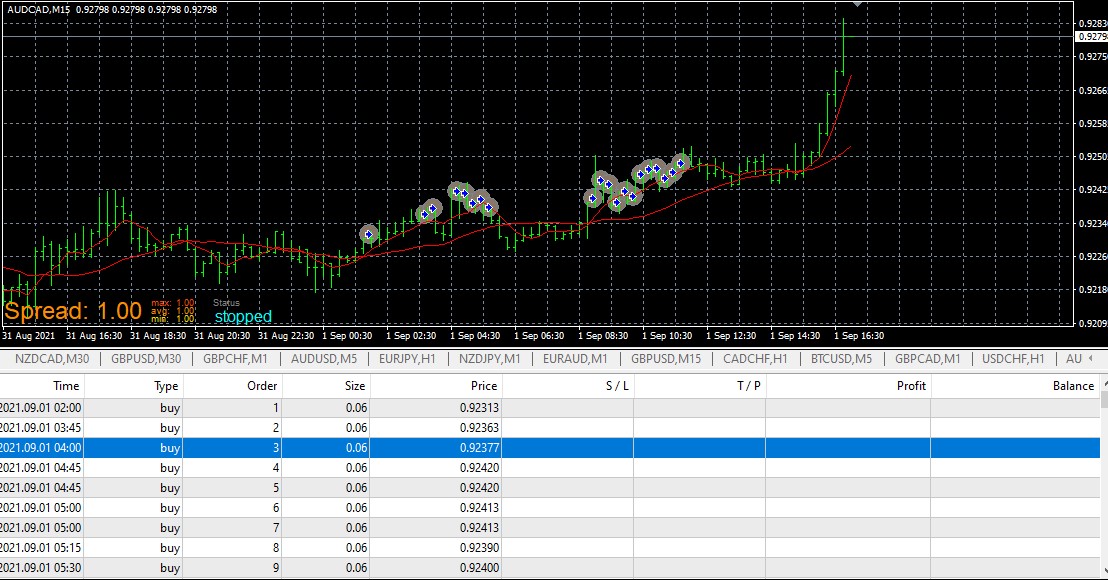Click price 0.92413 of order 6

[479, 508]
